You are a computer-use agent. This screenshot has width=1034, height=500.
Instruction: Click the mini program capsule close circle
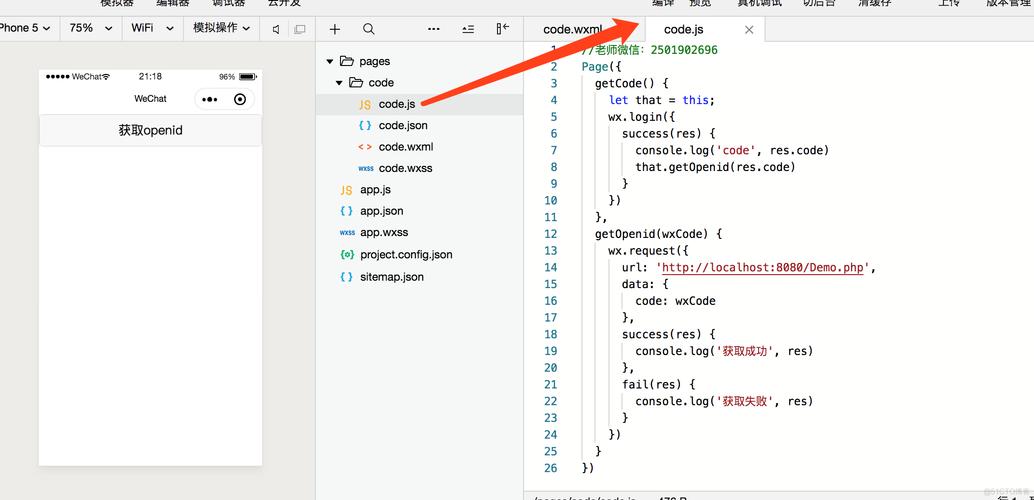point(240,100)
